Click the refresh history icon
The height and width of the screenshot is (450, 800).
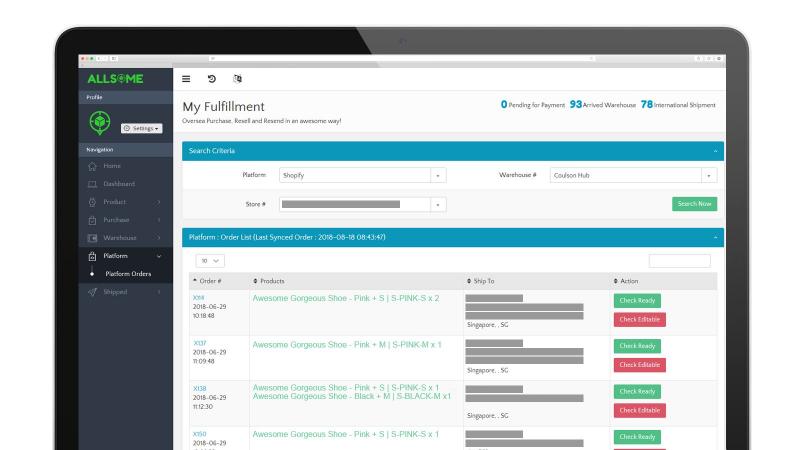tap(212, 79)
